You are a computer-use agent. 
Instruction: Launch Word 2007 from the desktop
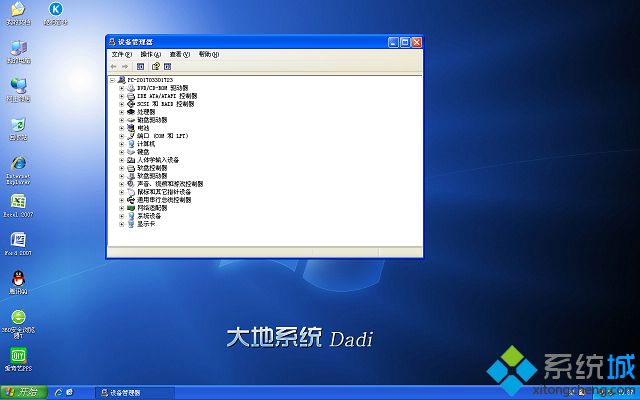pos(18,244)
